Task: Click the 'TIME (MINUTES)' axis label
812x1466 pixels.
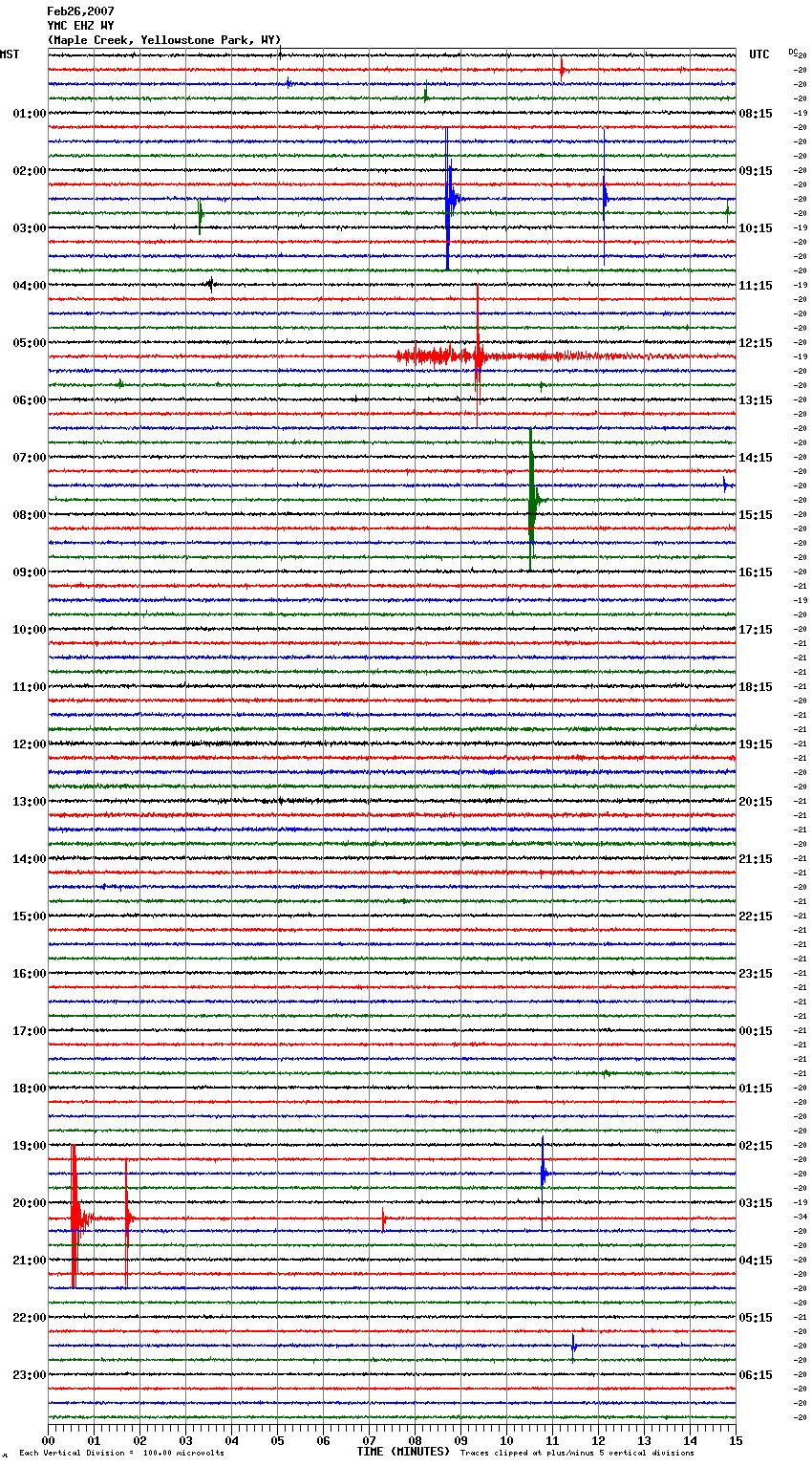Action: pyautogui.click(x=403, y=1452)
